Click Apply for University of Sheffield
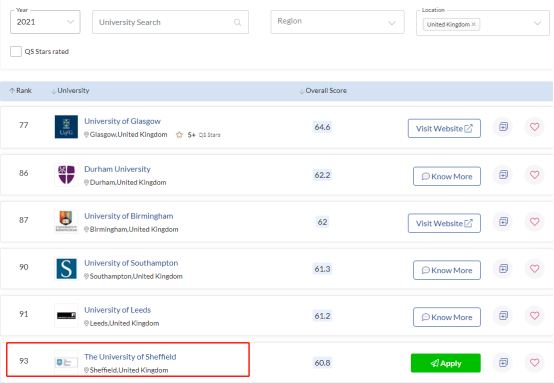 pos(446,363)
